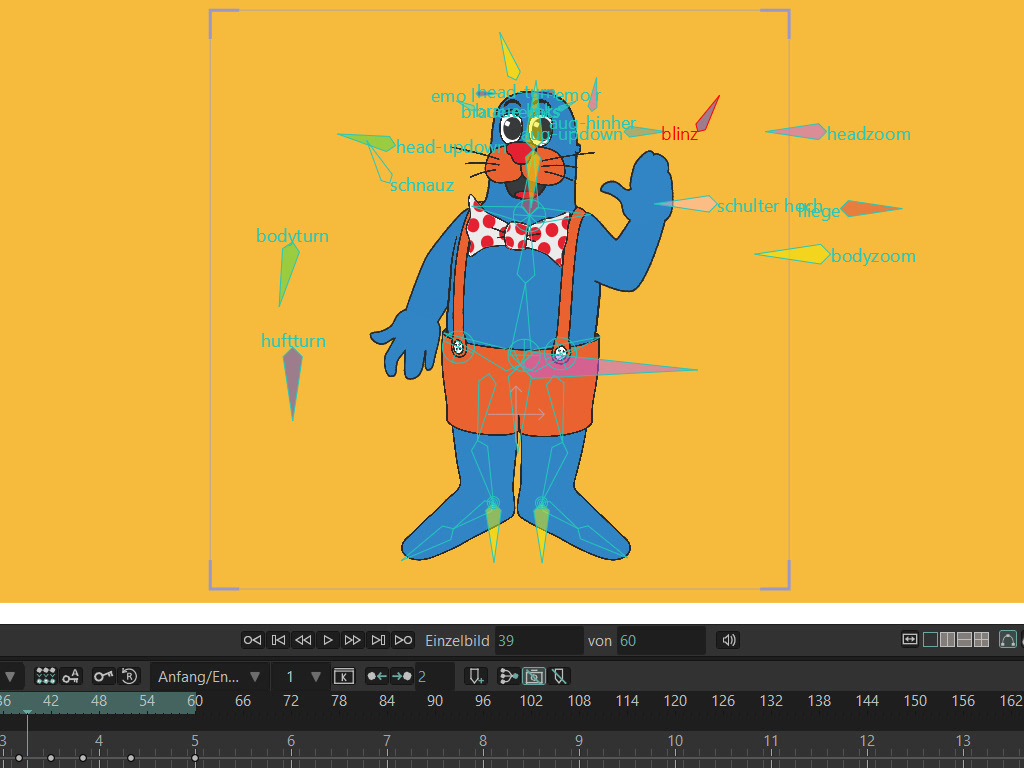The height and width of the screenshot is (768, 1024).
Task: Click the fit-width double-arrow icon
Action: point(910,639)
